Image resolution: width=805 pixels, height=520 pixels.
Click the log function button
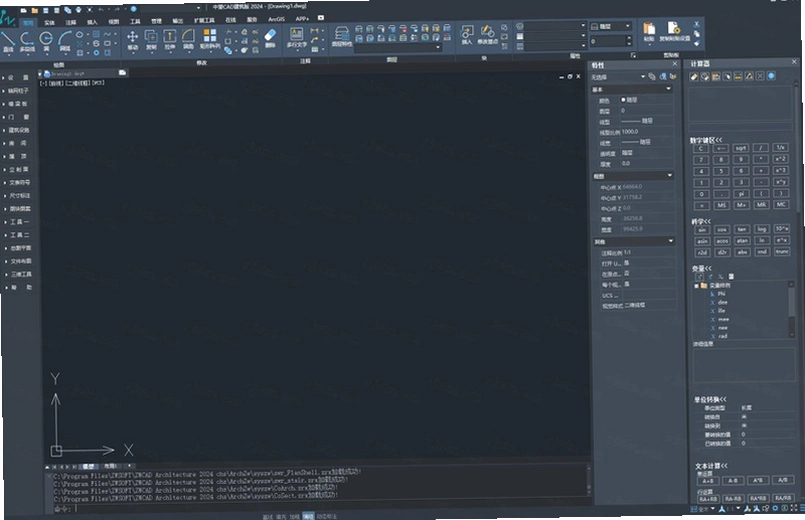(x=761, y=229)
